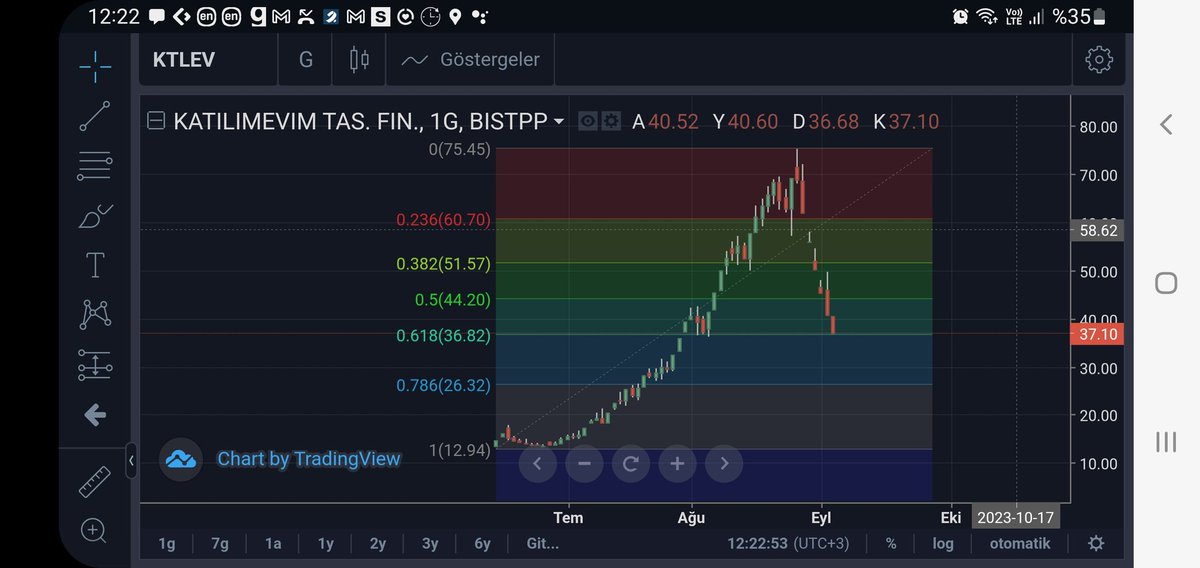Select the 6y time range

(x=482, y=544)
